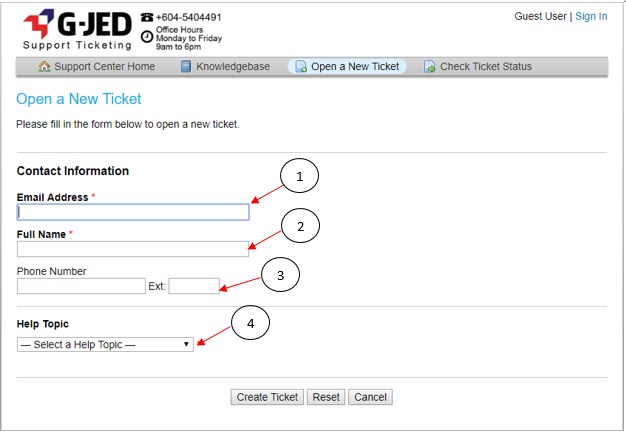Click the clock icon next to Office Hours
This screenshot has width=626, height=433.
(x=147, y=37)
